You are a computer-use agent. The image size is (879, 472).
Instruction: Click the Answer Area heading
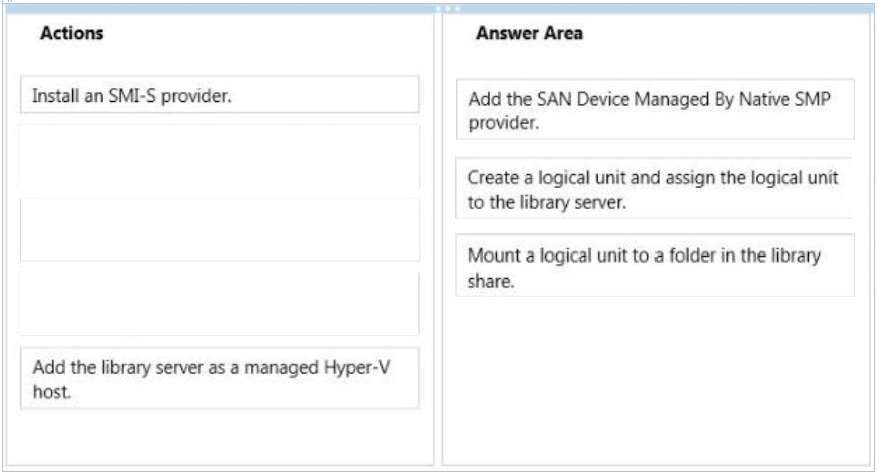click(x=529, y=33)
